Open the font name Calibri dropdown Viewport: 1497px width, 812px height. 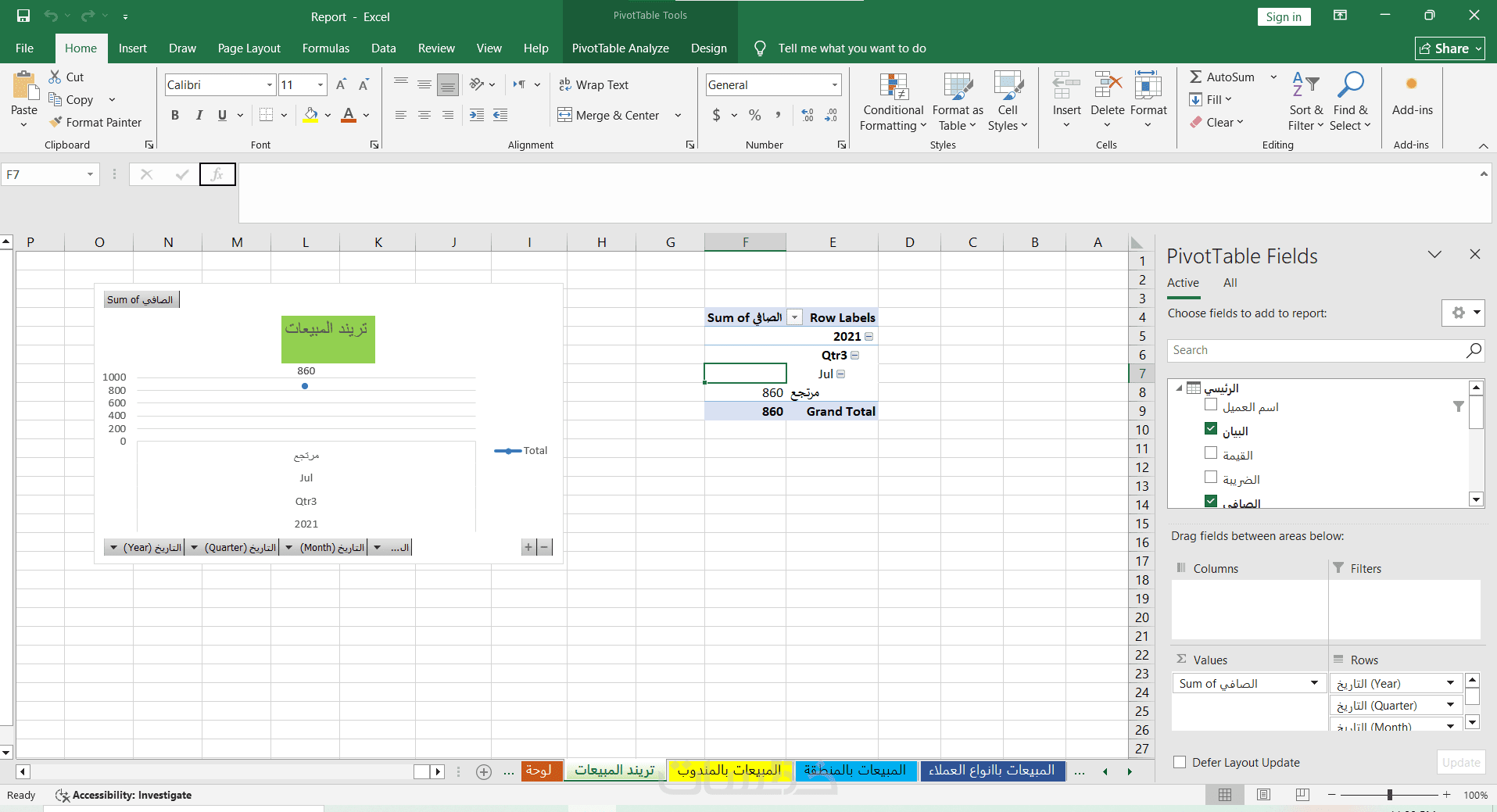pyautogui.click(x=270, y=84)
